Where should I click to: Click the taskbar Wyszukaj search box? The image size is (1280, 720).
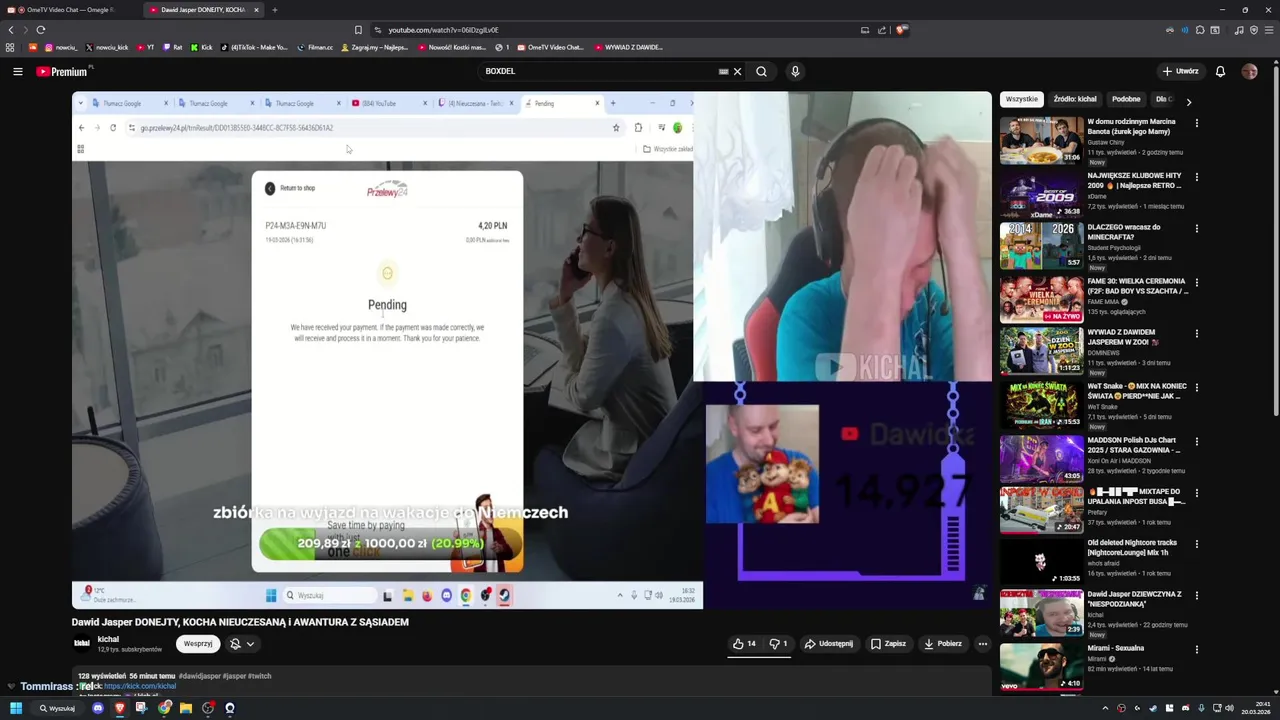[x=58, y=708]
